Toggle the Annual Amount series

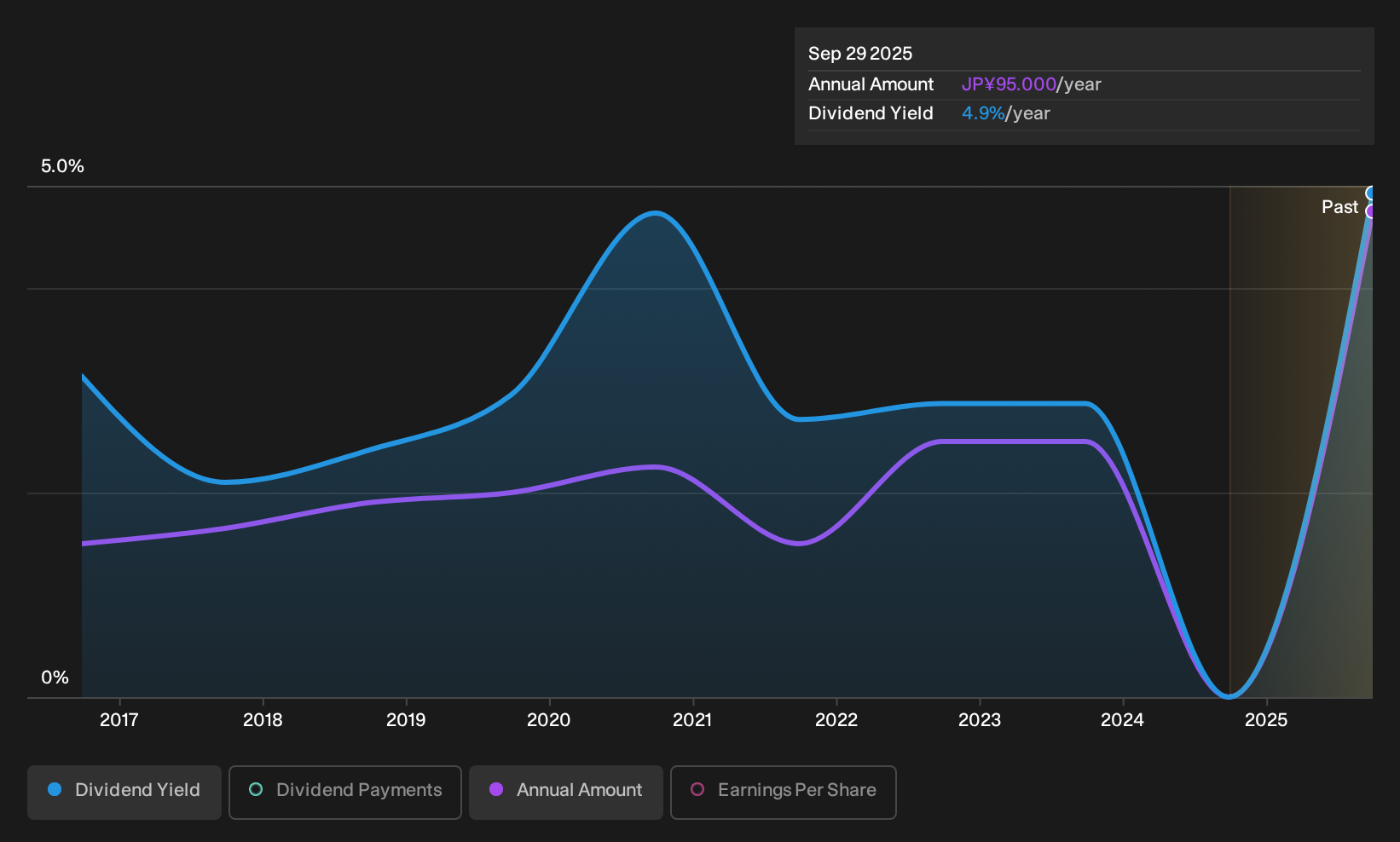click(566, 793)
